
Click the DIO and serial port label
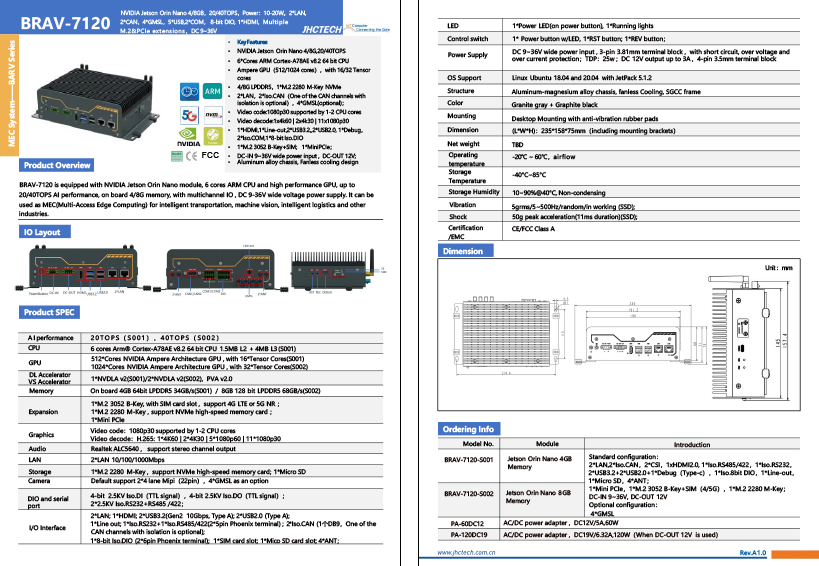(x=48, y=502)
